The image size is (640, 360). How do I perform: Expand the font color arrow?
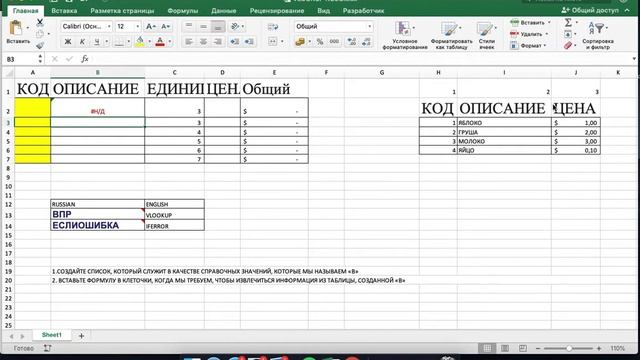[x=170, y=42]
